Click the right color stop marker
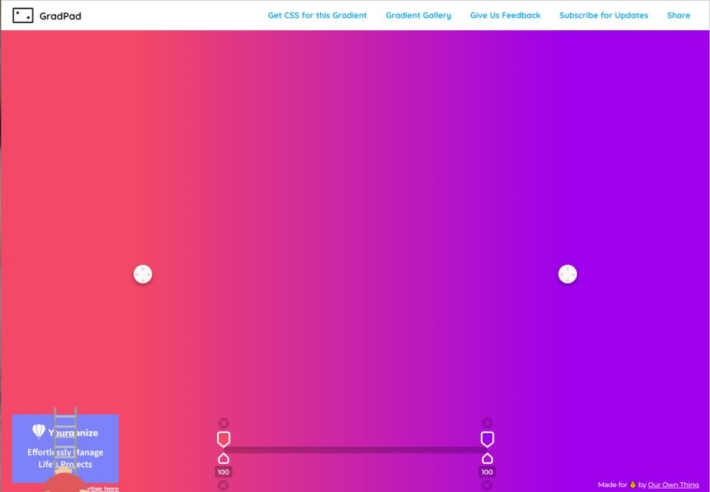 coord(487,439)
